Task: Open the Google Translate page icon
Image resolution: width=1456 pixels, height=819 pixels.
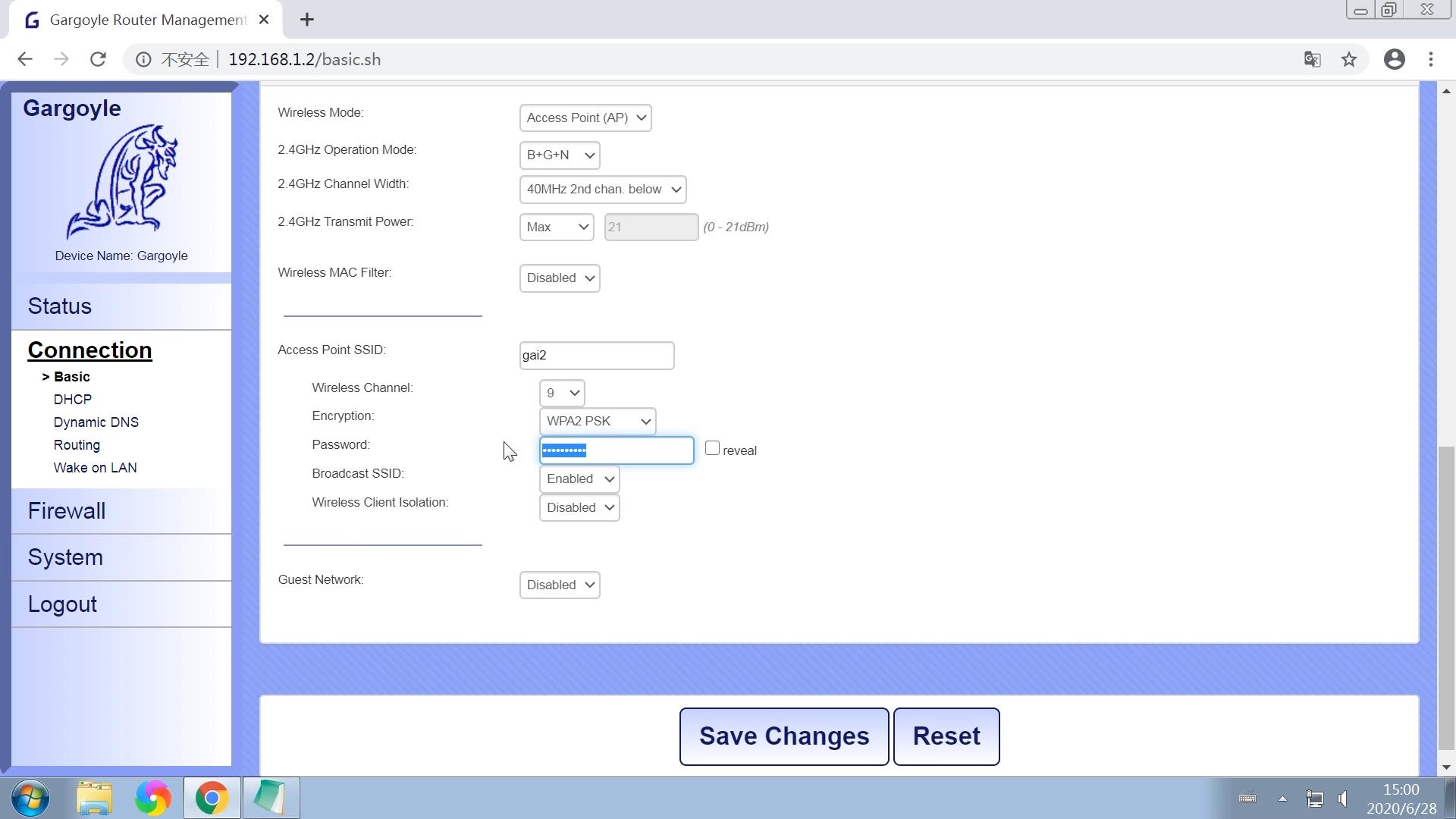Action: 1312,59
